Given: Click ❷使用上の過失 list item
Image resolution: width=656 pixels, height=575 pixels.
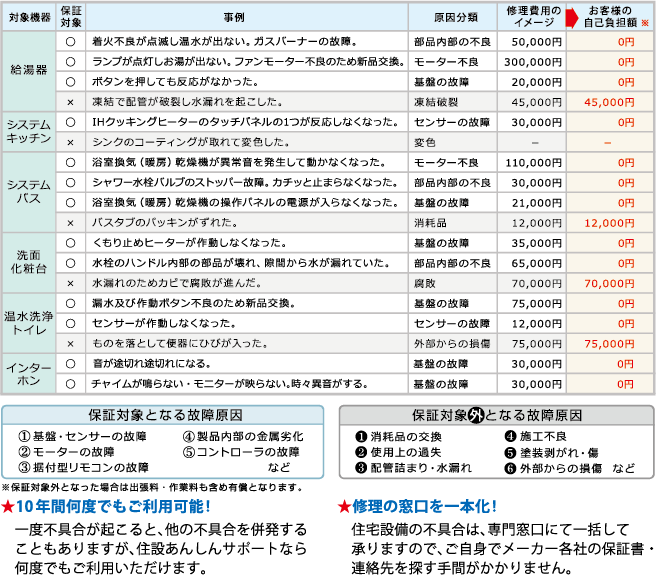Looking at the screenshot, I should (398, 453).
